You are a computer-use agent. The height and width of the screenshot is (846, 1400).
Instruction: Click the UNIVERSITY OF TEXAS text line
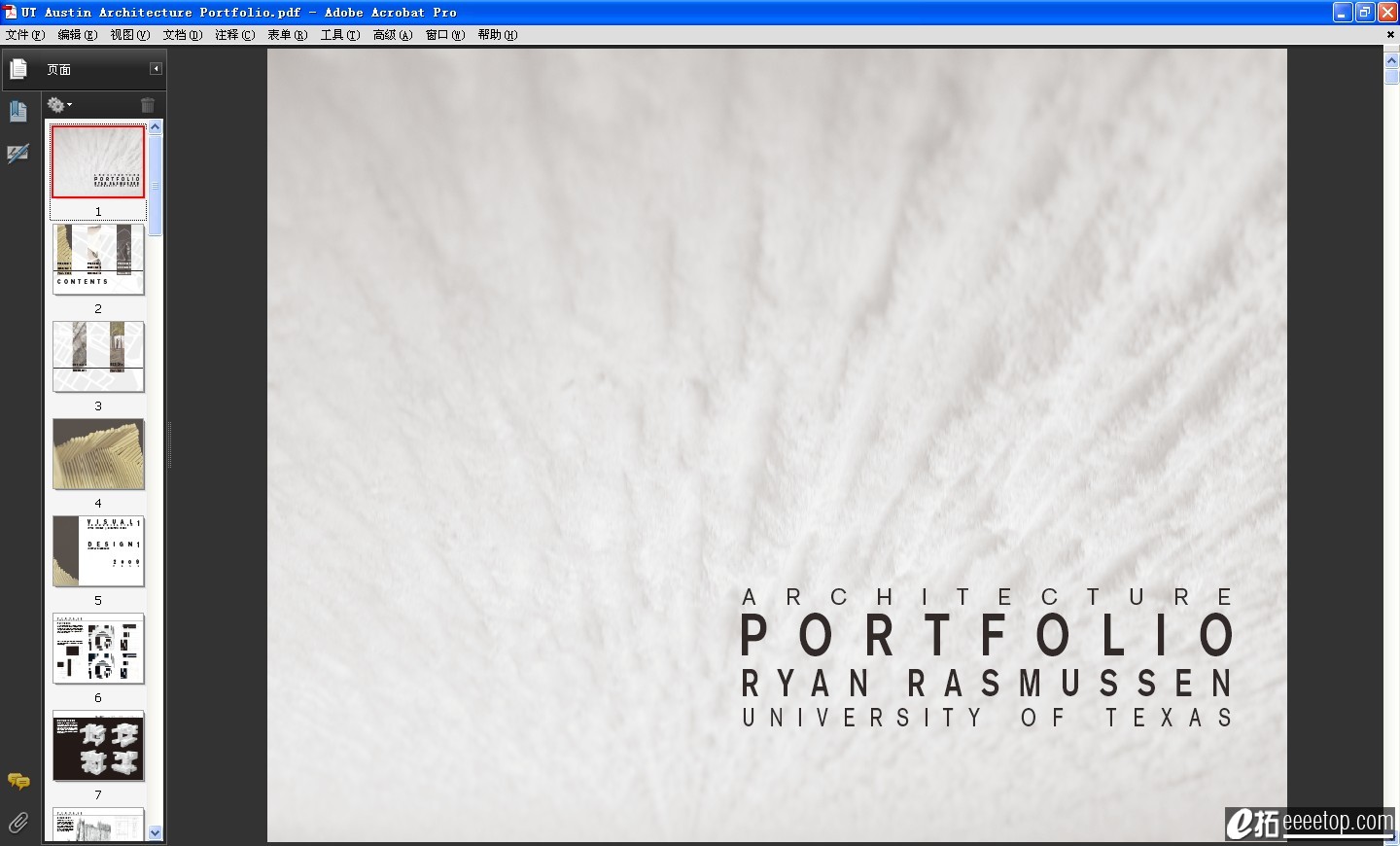tap(988, 718)
